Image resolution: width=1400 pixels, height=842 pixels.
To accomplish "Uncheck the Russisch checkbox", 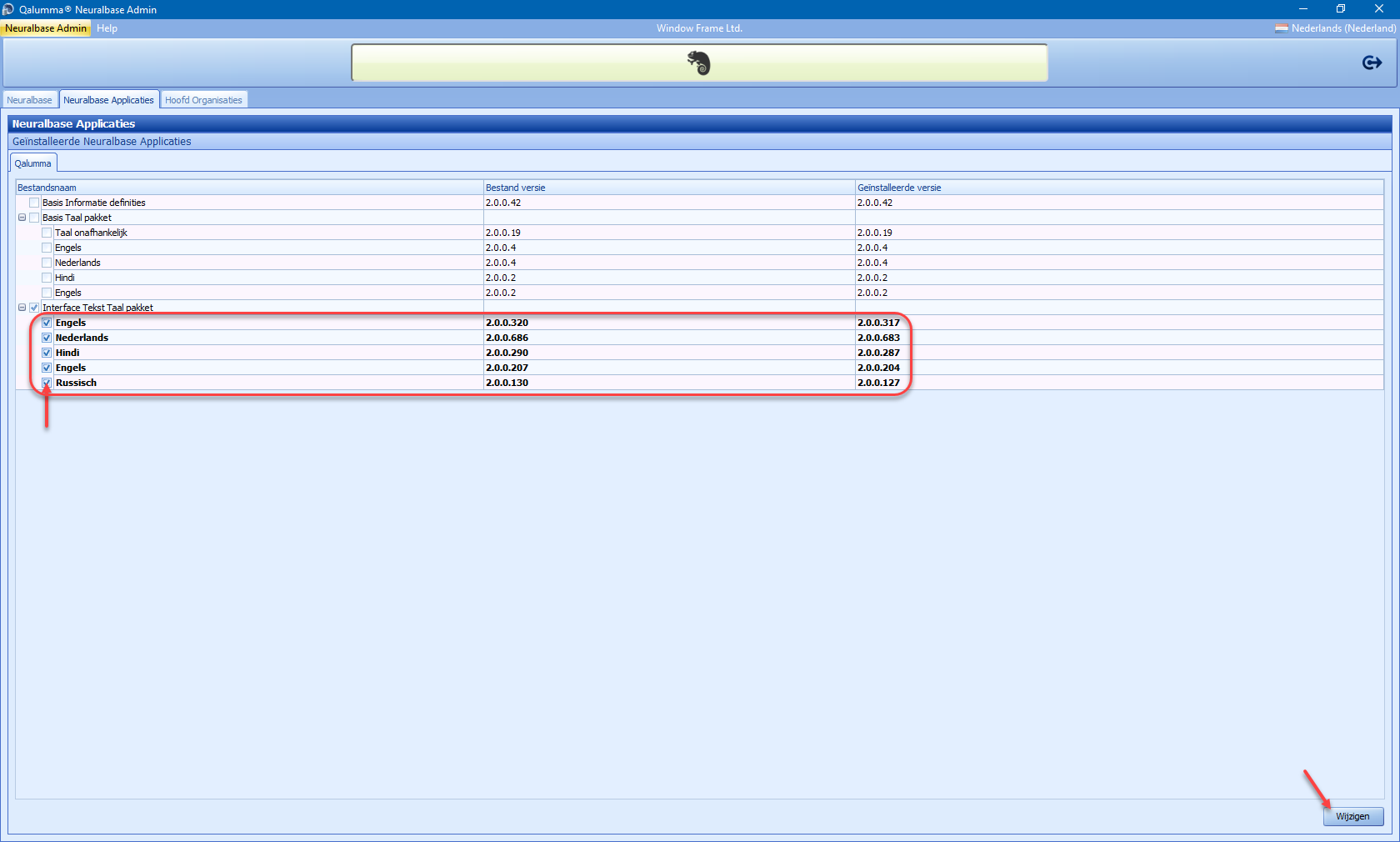I will (47, 383).
